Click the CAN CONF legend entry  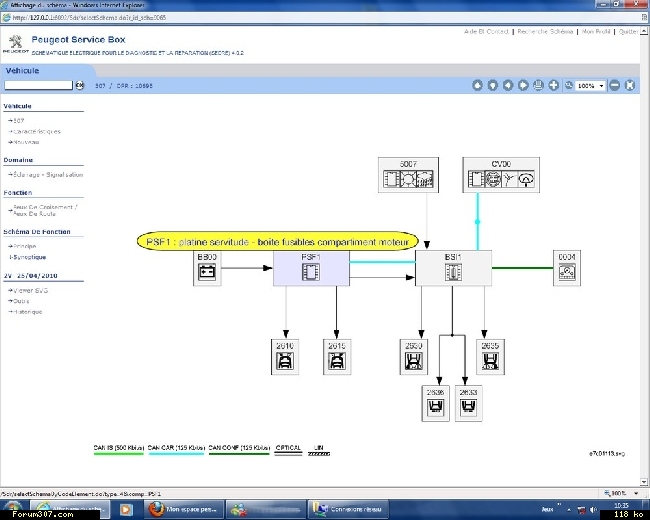[x=239, y=450]
